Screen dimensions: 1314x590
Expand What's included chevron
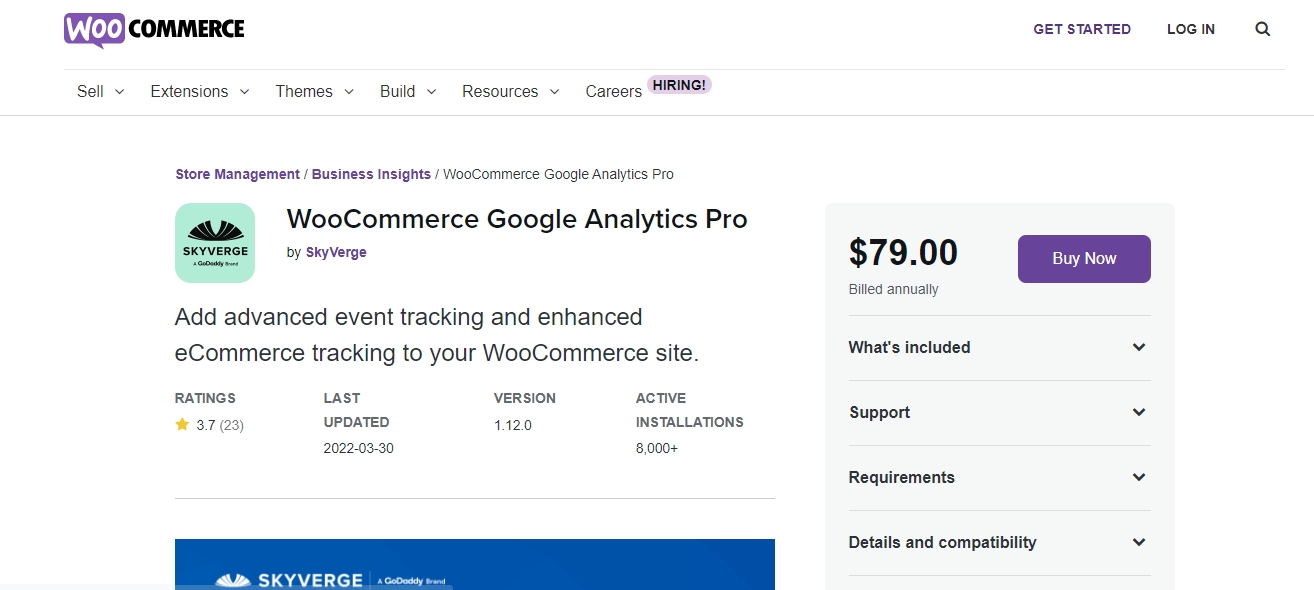click(1138, 347)
